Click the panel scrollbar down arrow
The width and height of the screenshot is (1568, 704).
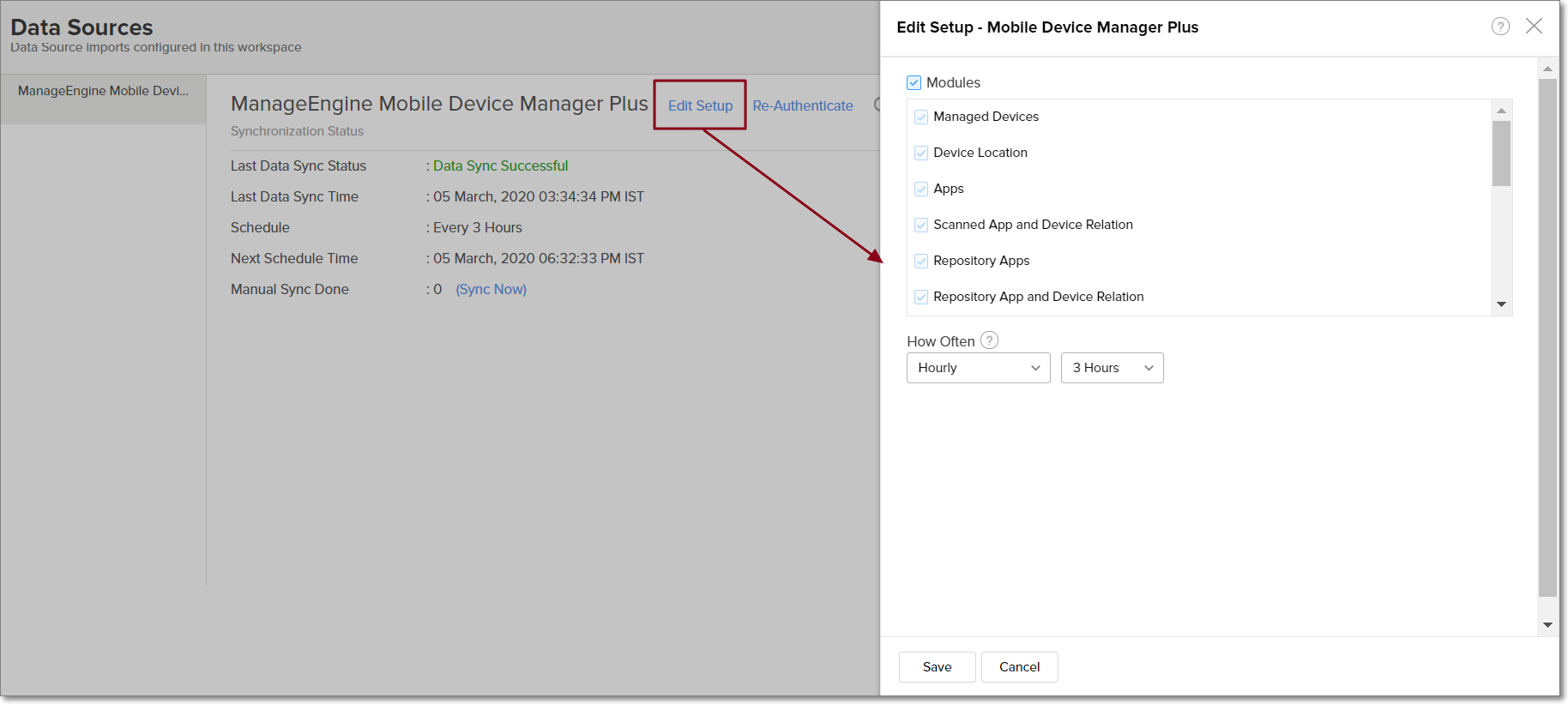(x=1547, y=625)
